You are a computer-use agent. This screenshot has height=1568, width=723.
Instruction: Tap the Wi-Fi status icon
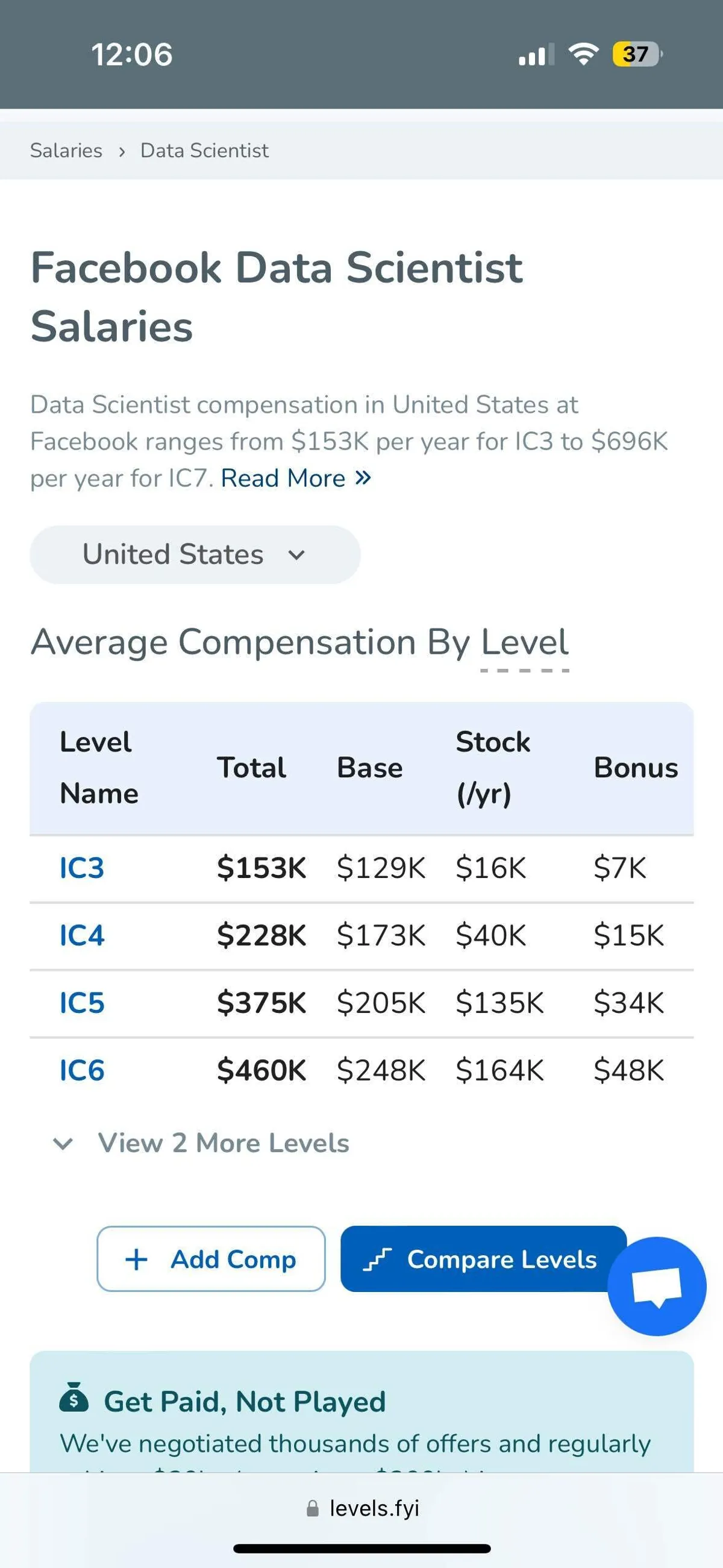583,54
